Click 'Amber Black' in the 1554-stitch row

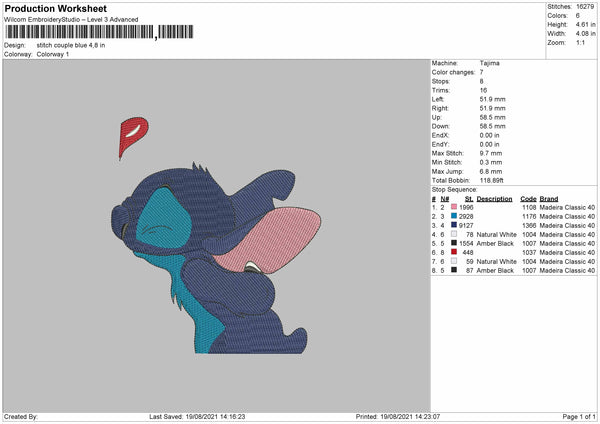tap(495, 243)
